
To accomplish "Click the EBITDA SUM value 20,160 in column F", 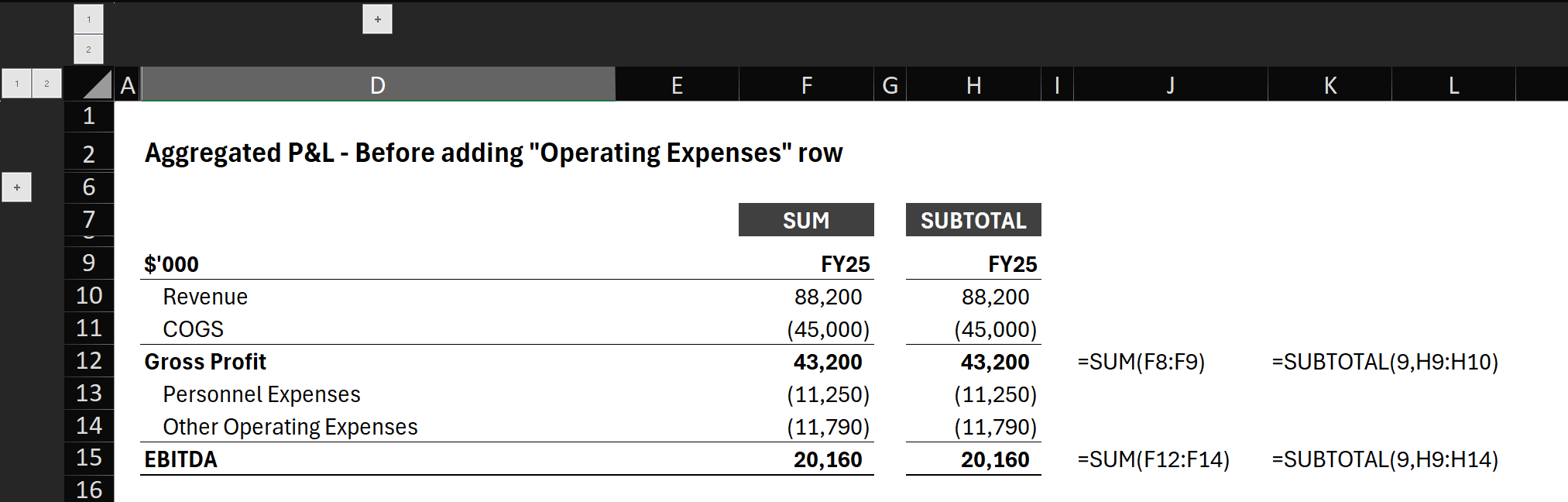I will pyautogui.click(x=827, y=459).
